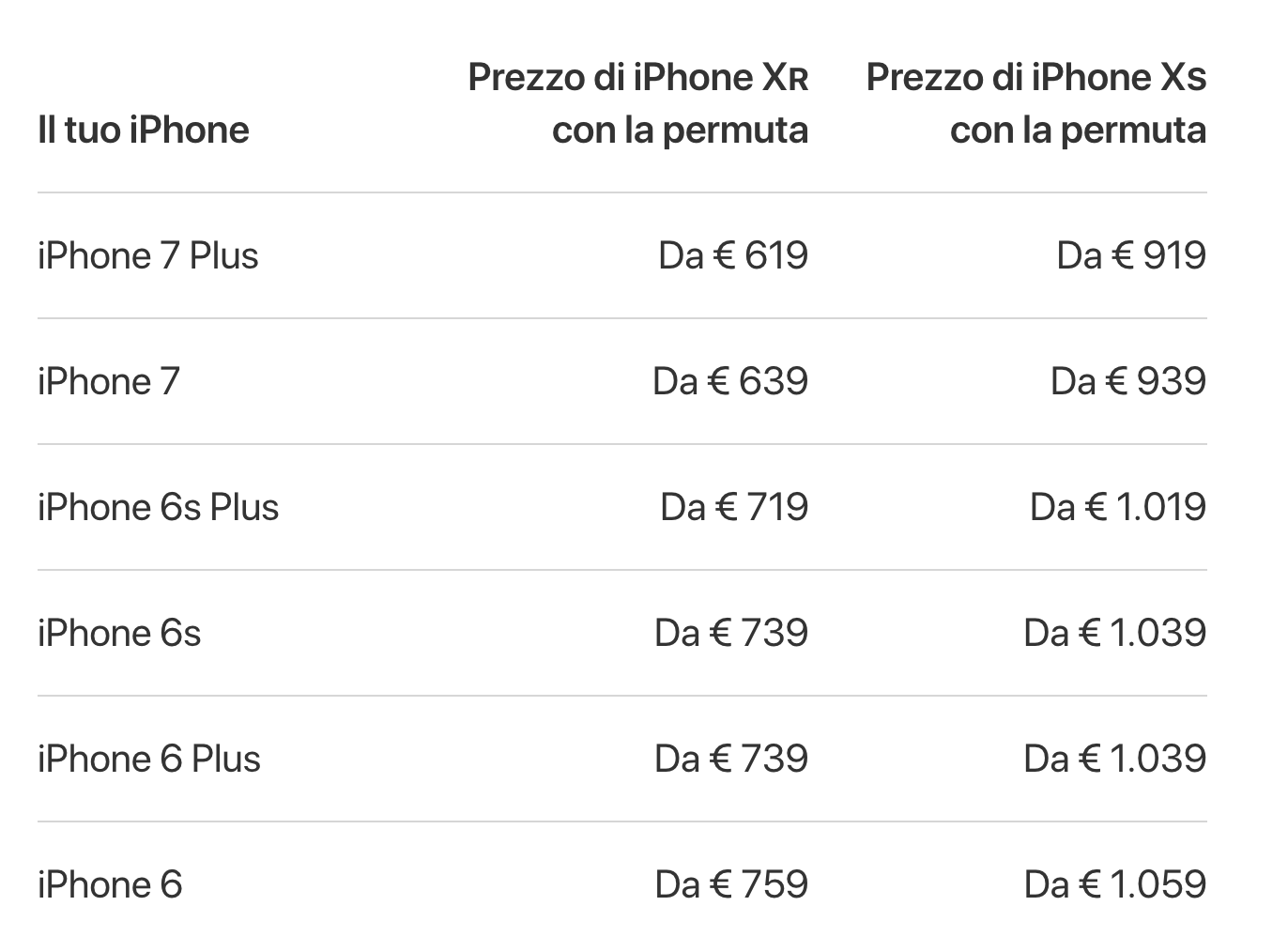
Task: Click the XS price Da € 919
Action: [1130, 255]
